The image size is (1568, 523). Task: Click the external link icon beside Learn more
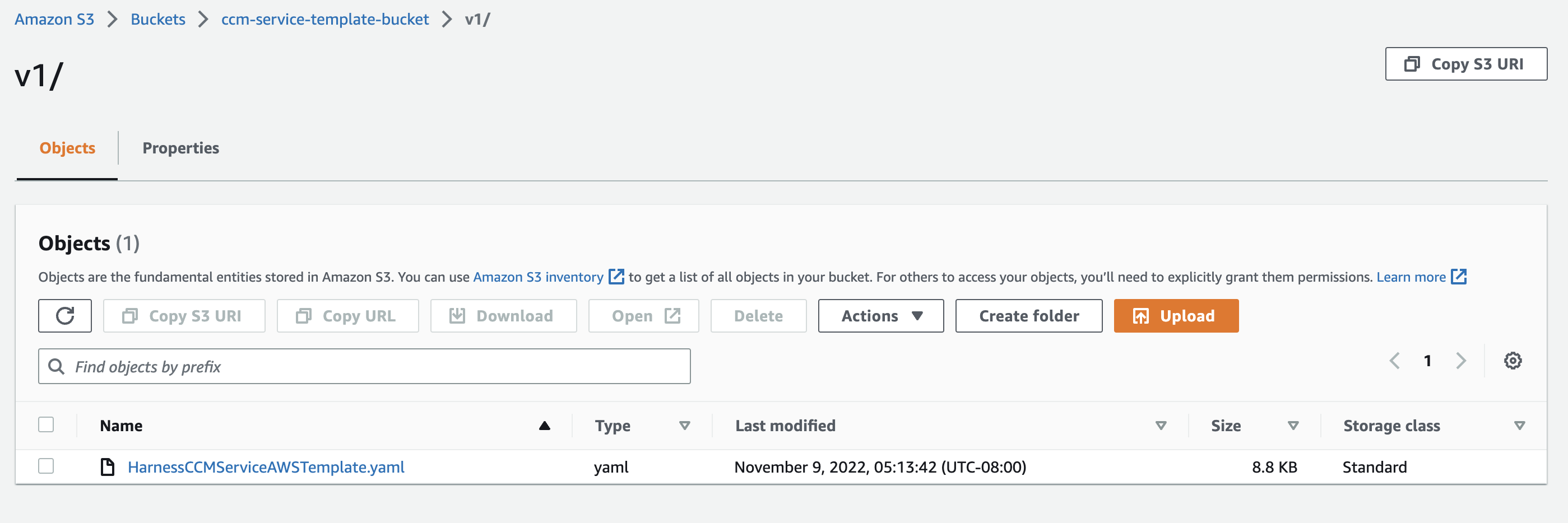[x=1459, y=277]
